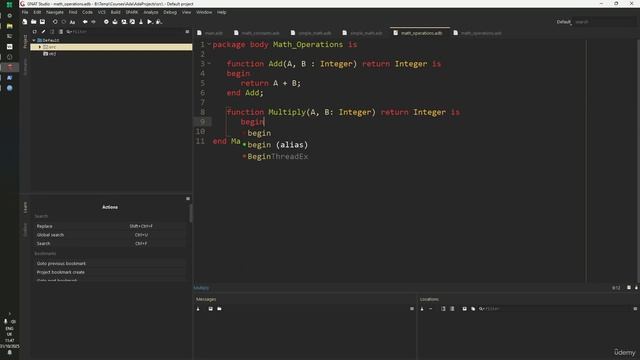Click the clear messages icon in Messages

pyautogui.click(x=198, y=309)
